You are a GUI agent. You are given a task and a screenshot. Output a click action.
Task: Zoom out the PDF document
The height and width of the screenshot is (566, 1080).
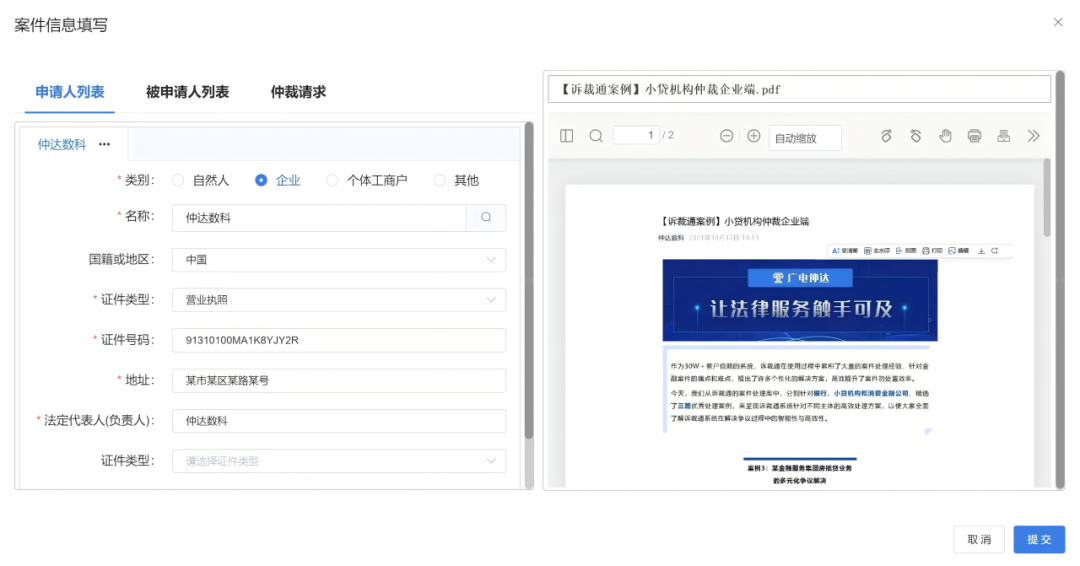click(x=726, y=136)
